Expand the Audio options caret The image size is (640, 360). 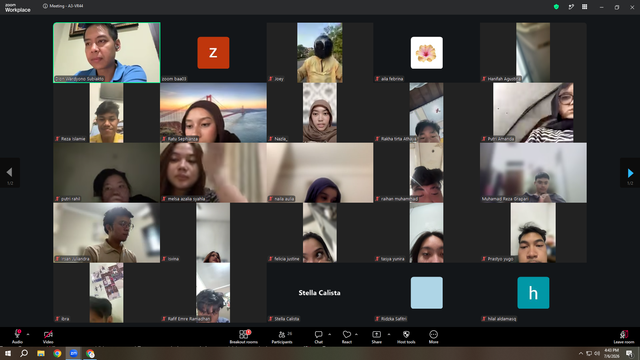[28, 334]
